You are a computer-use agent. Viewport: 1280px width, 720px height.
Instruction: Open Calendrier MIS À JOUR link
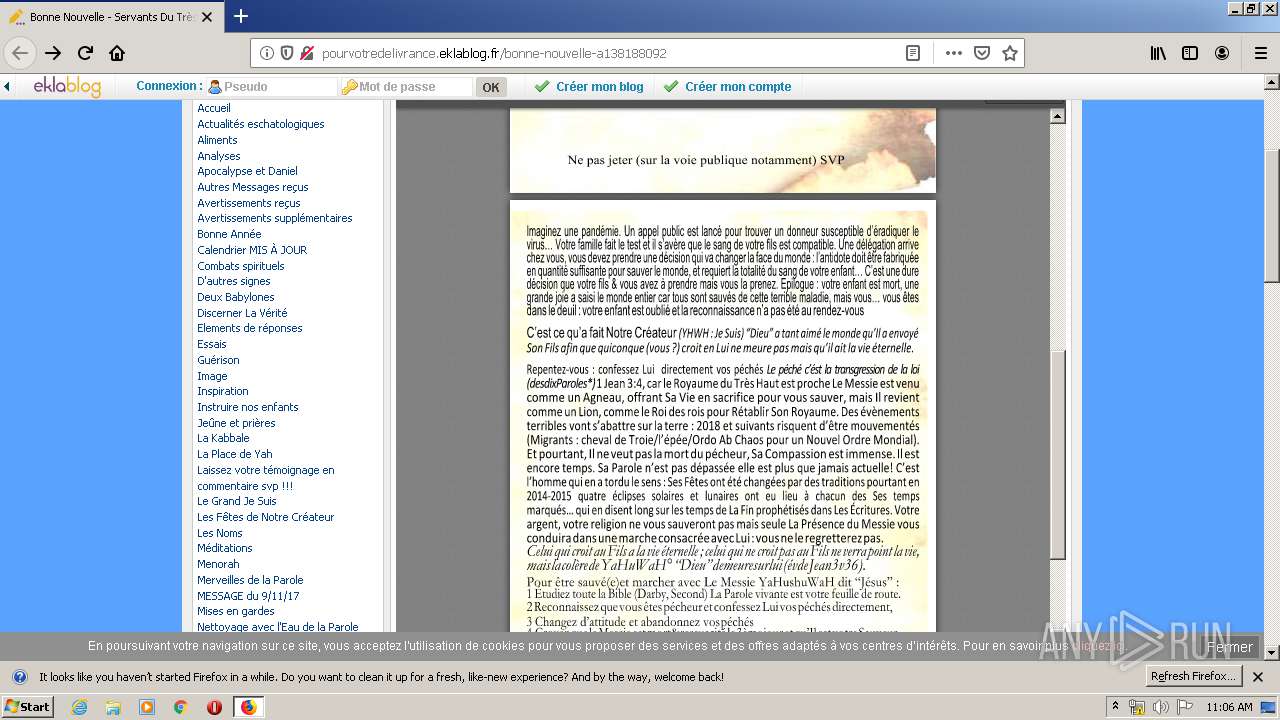click(x=252, y=250)
